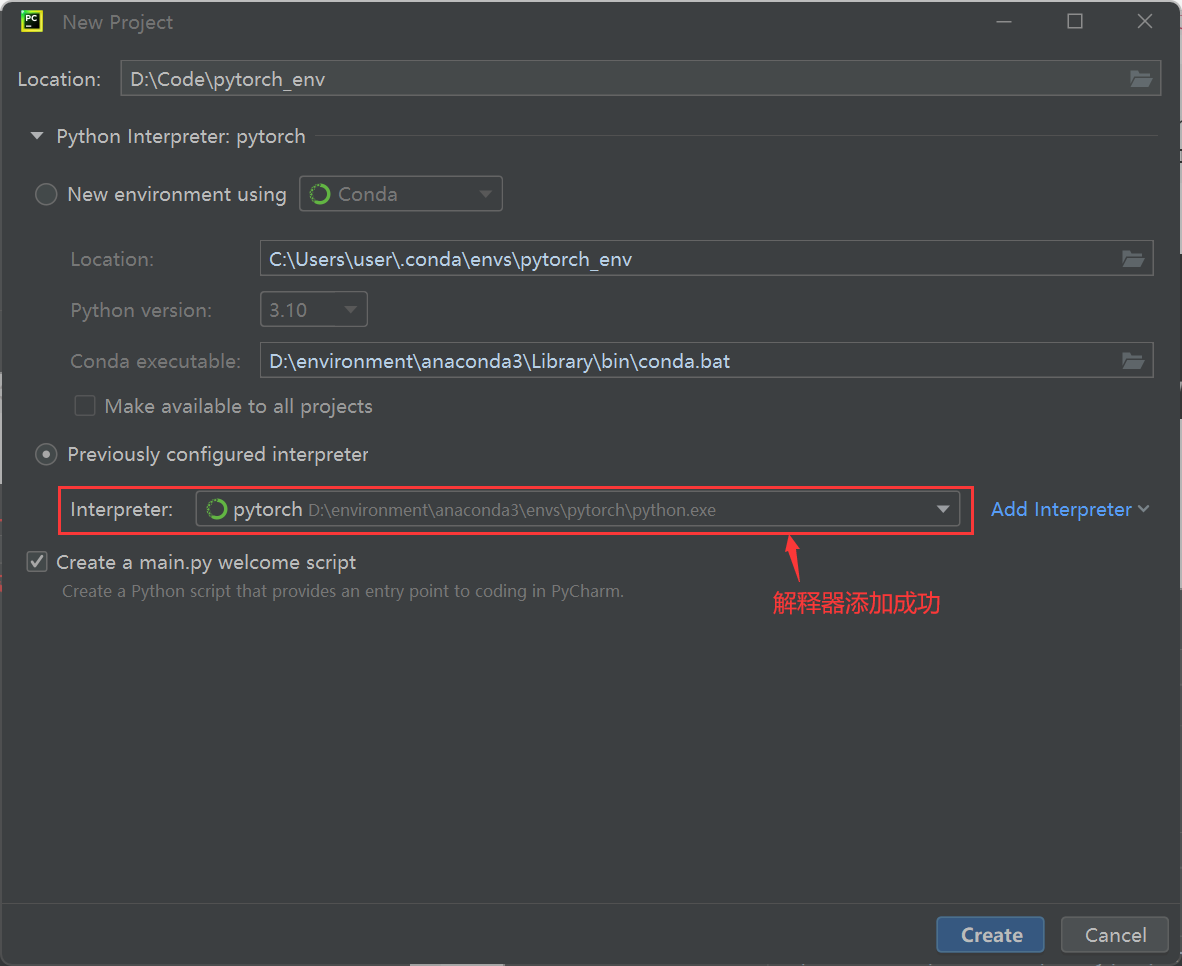Uncheck Create a main.py welcome script

coord(37,562)
